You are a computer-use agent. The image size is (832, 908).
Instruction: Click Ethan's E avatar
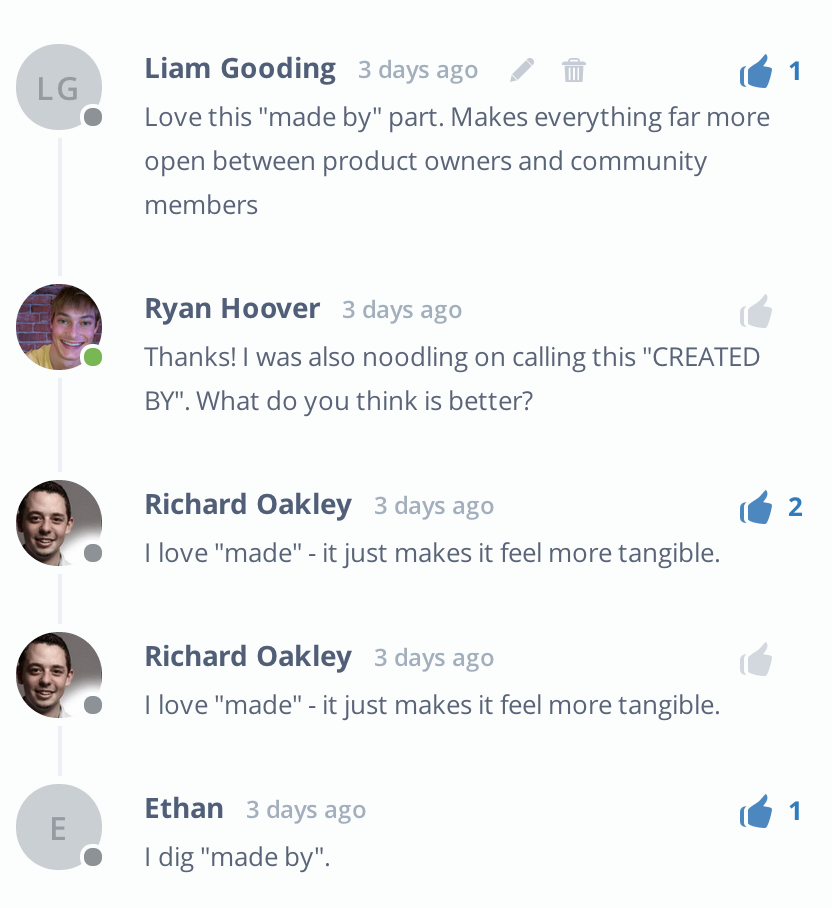click(59, 827)
